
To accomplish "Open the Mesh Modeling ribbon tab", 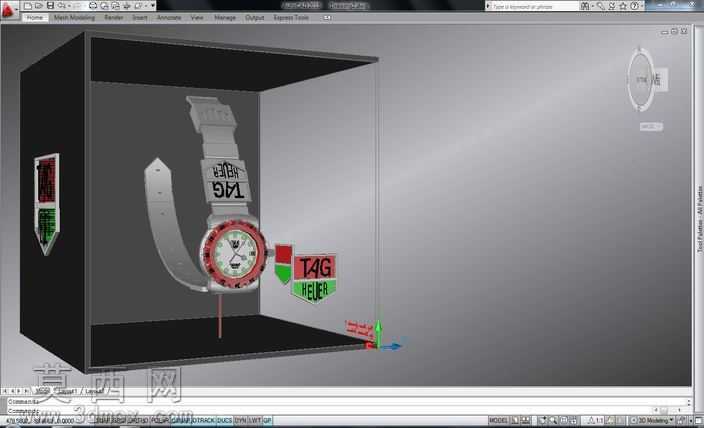I will (74, 18).
